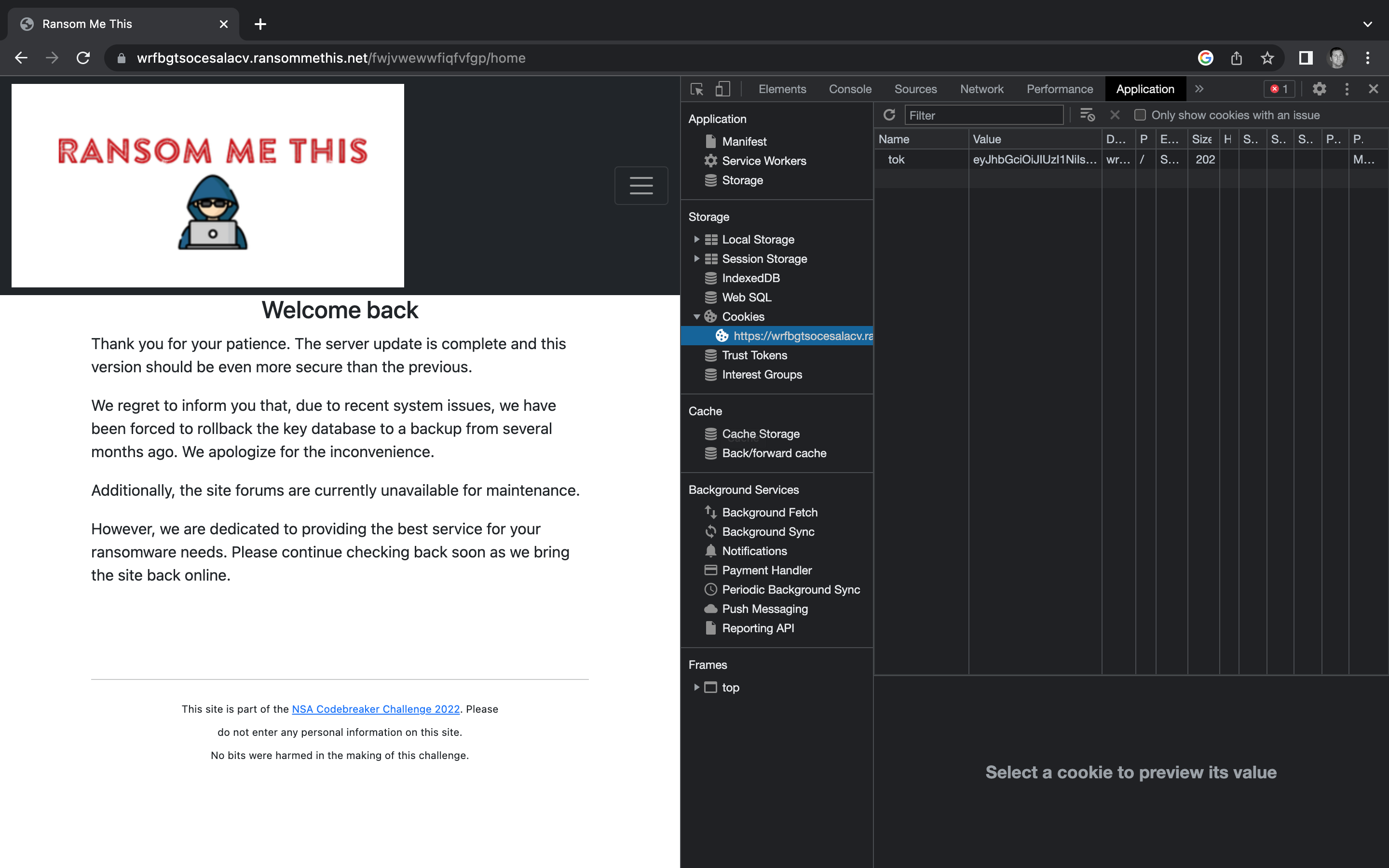Enable Only show cookies with an issue

[x=1140, y=115]
